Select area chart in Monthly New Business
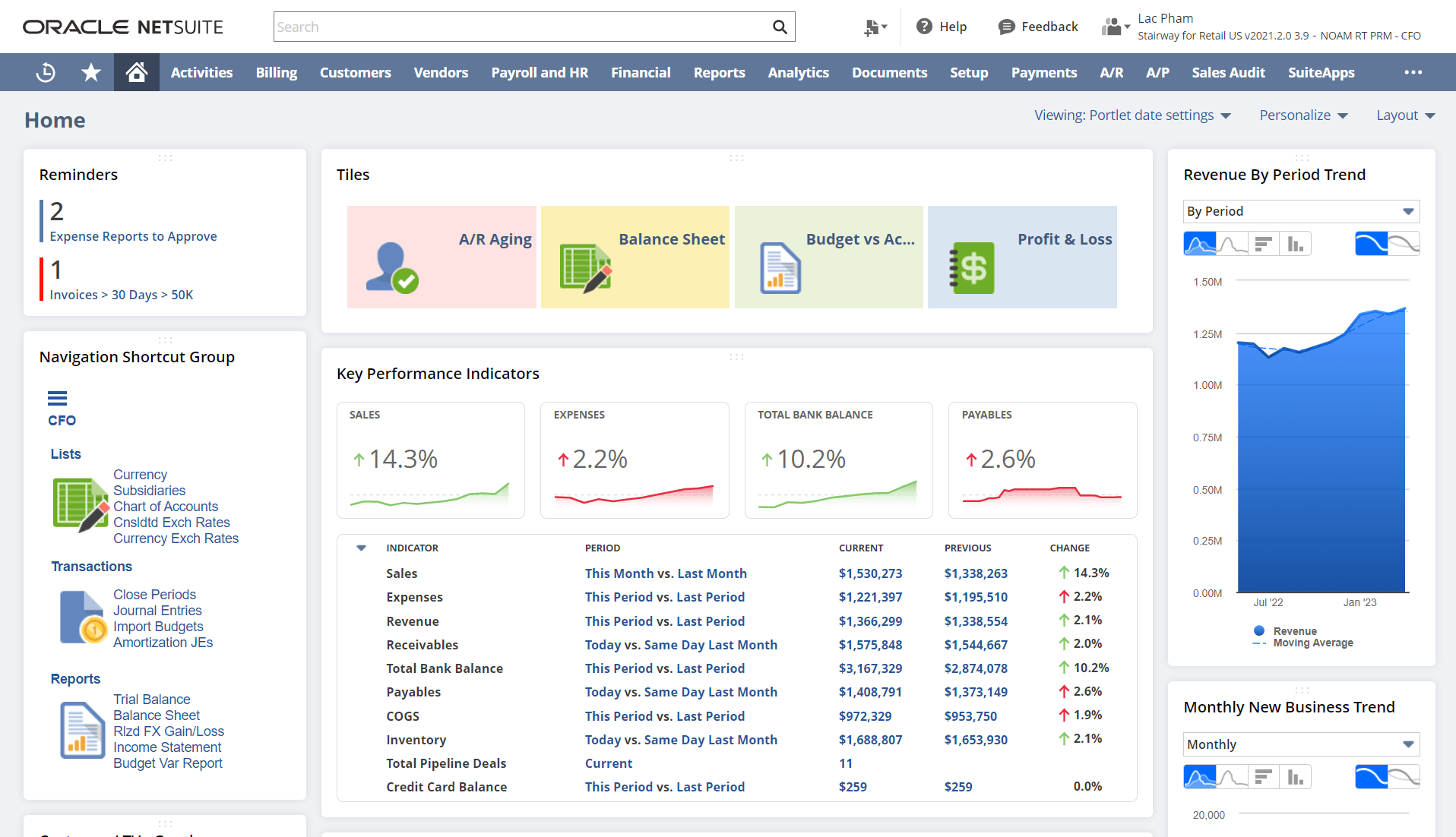 pos(1200,777)
